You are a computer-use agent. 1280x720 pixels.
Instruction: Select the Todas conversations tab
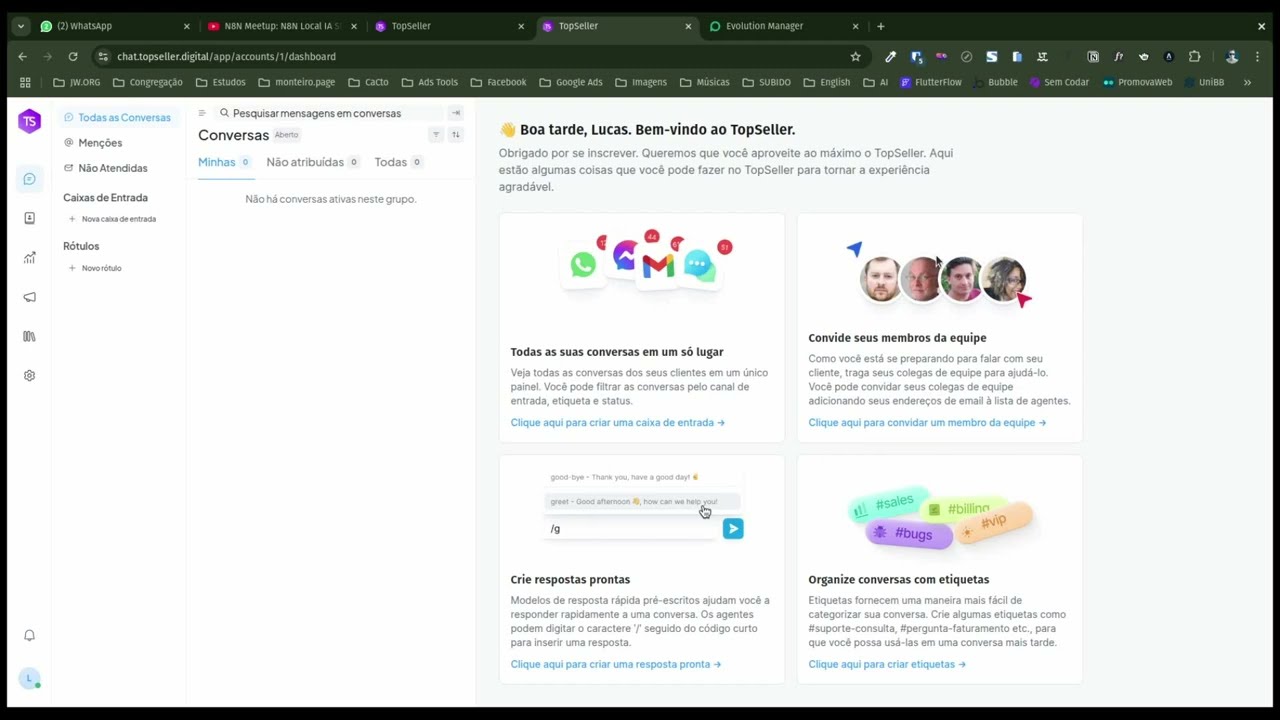coord(399,162)
